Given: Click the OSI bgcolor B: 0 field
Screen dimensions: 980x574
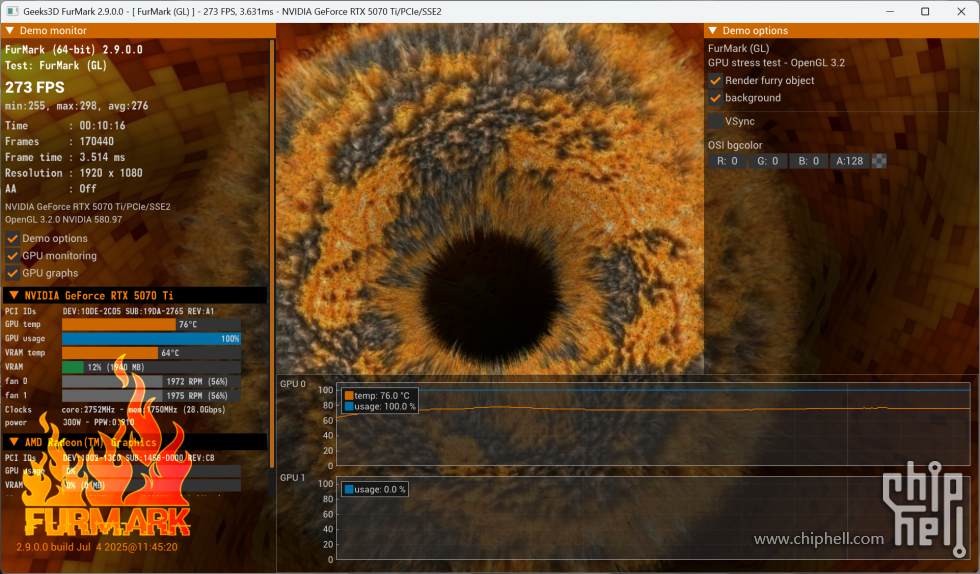Looking at the screenshot, I should coord(808,161).
